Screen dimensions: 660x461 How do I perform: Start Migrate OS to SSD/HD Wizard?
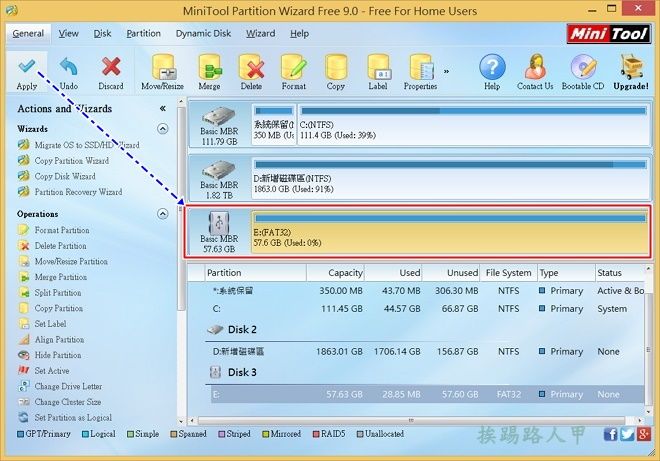pyautogui.click(x=79, y=145)
